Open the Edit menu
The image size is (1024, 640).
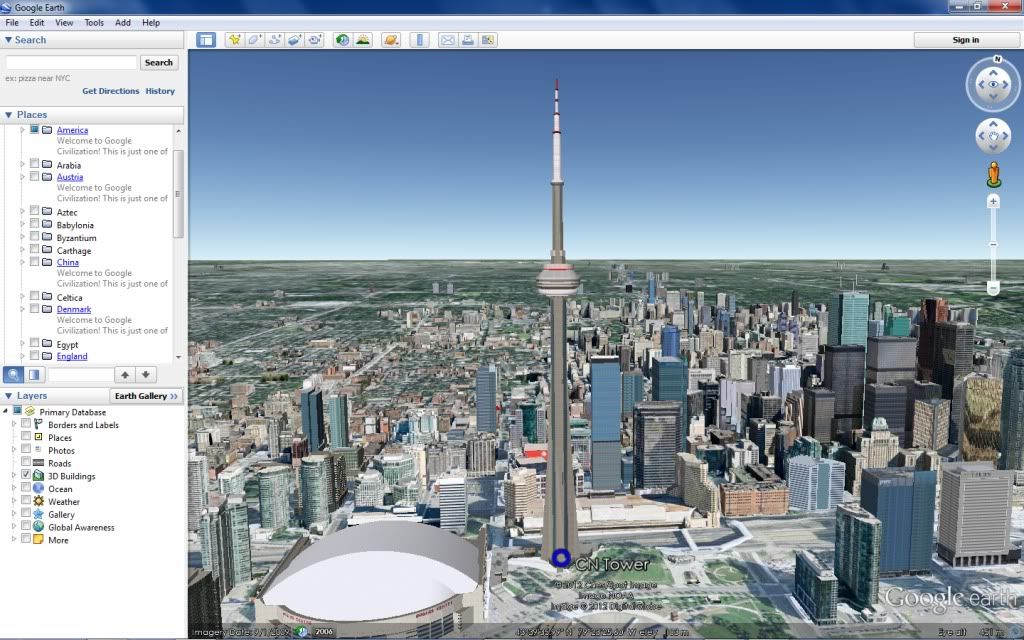37,22
